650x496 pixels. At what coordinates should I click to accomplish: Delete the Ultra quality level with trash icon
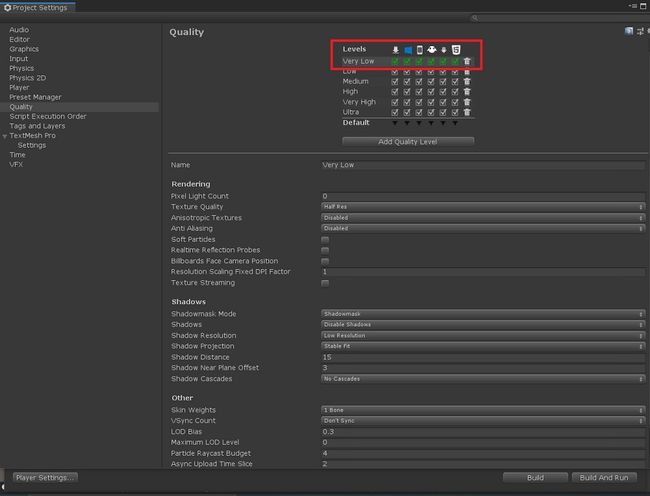tap(467, 112)
